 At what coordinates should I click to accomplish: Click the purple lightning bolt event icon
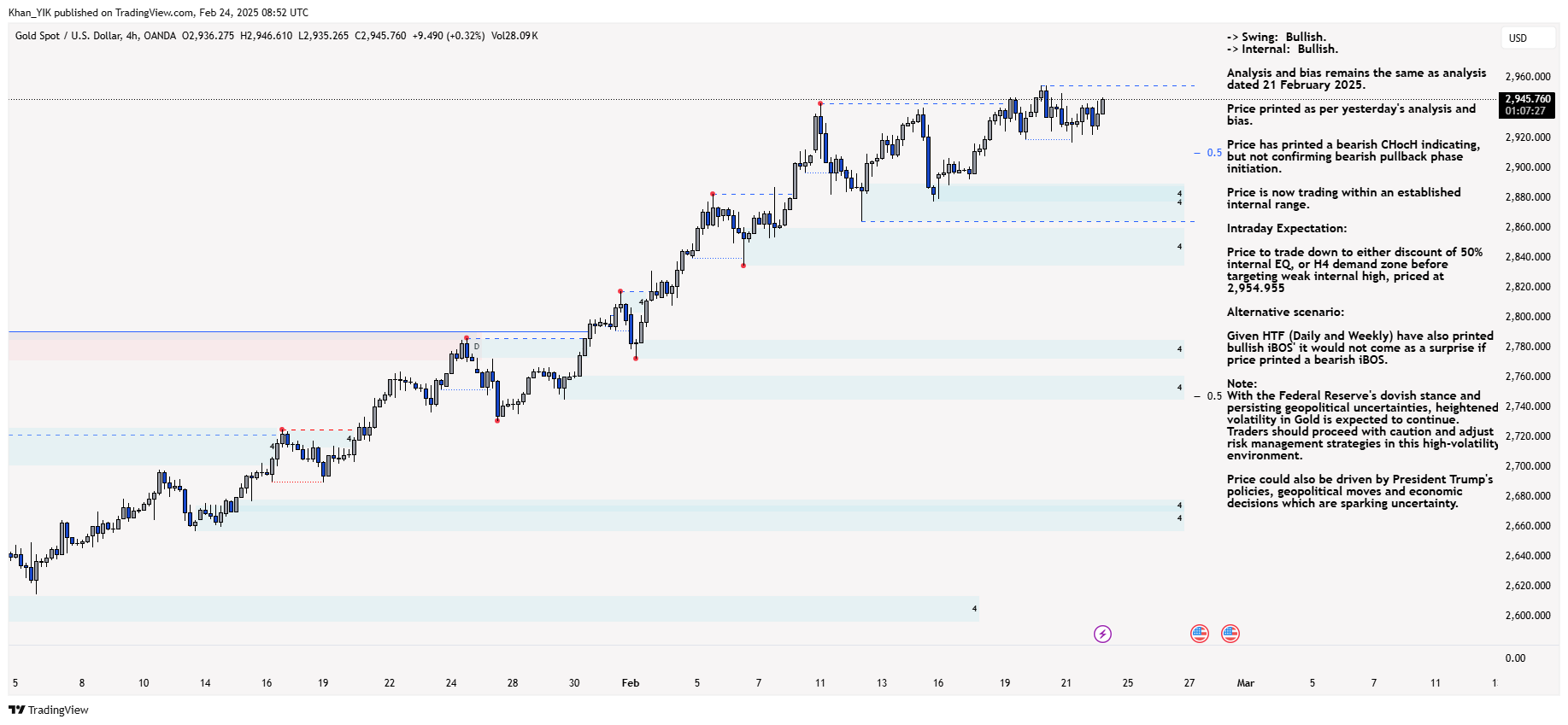click(1102, 634)
